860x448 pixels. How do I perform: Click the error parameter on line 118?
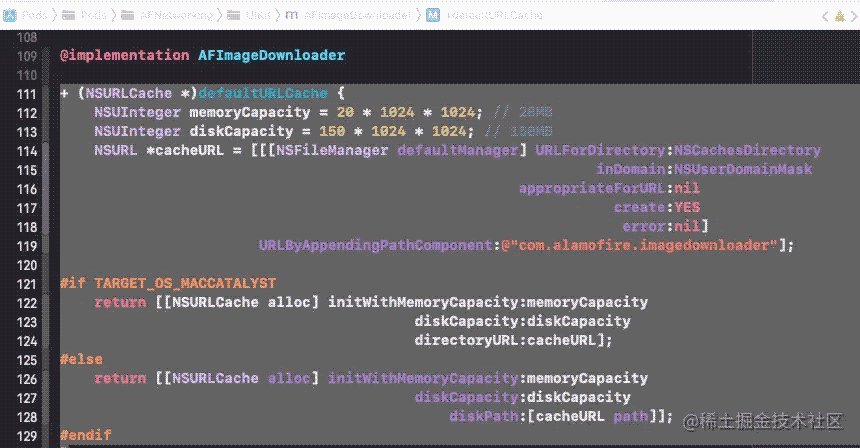point(644,226)
